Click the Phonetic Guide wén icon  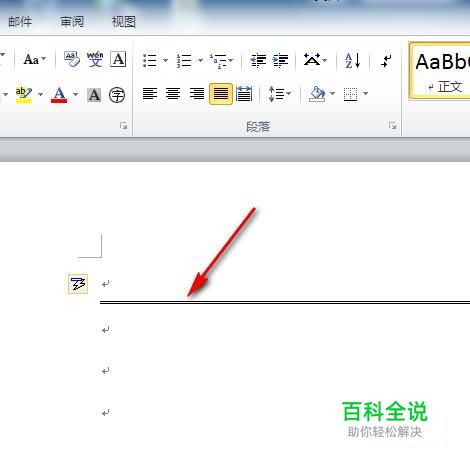click(95, 60)
